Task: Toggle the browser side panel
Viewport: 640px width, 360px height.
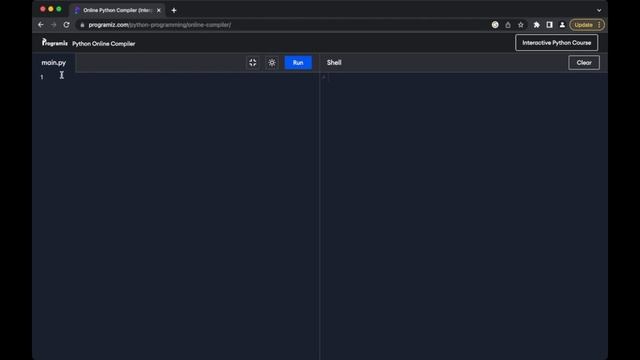Action: (x=549, y=25)
